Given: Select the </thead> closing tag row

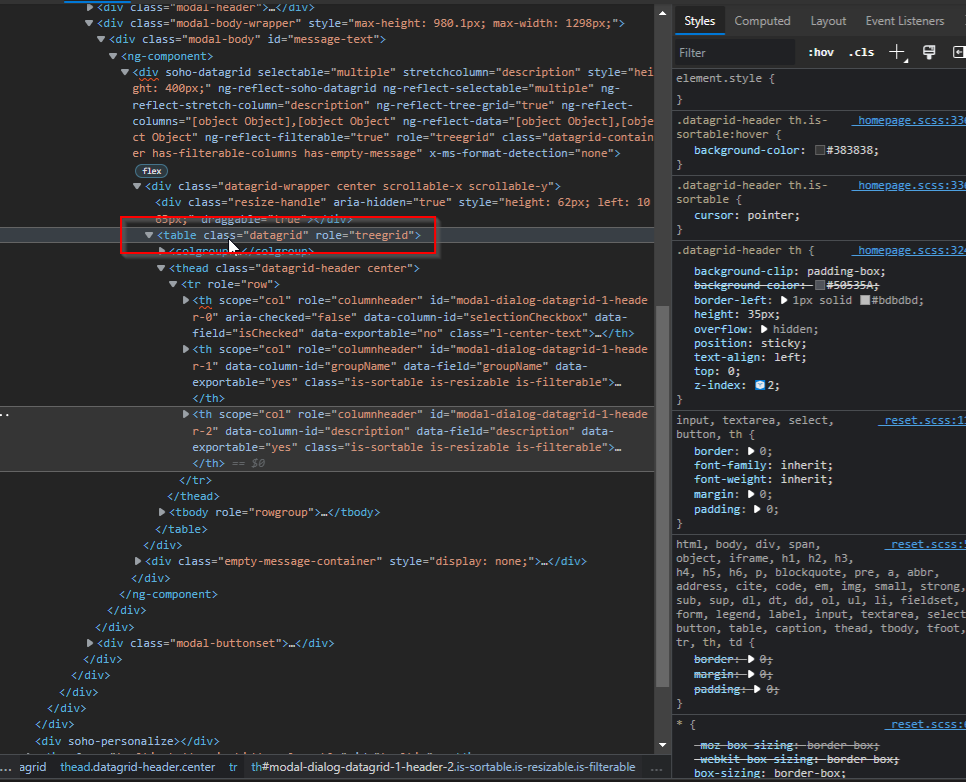Looking at the screenshot, I should (193, 496).
